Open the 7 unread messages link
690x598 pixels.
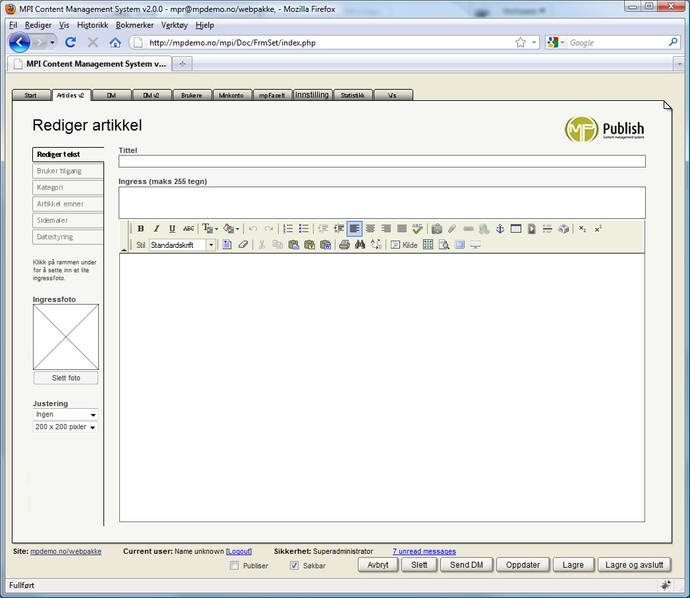coord(424,551)
